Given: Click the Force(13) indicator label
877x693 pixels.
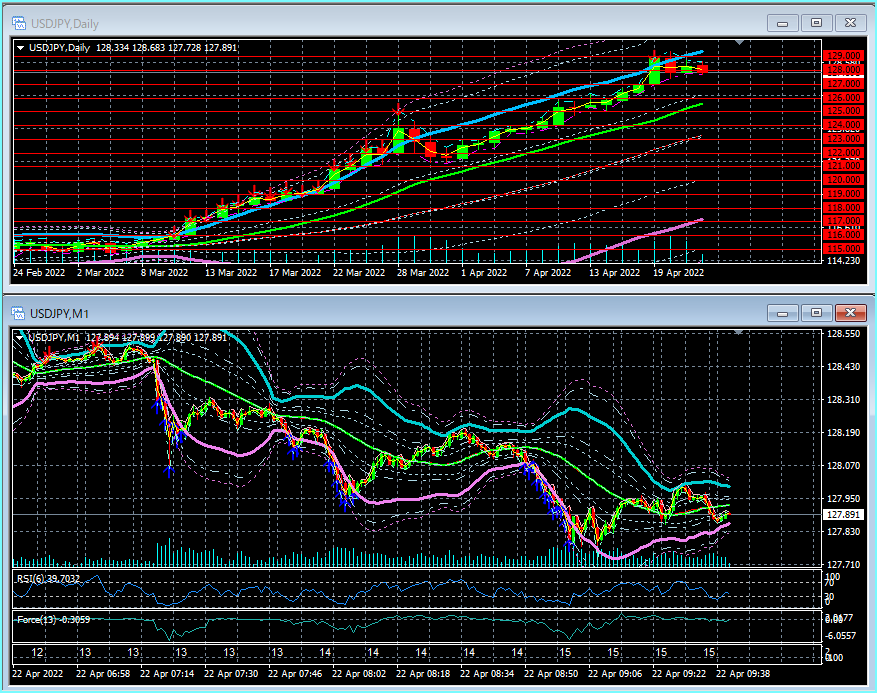Looking at the screenshot, I should [x=54, y=620].
